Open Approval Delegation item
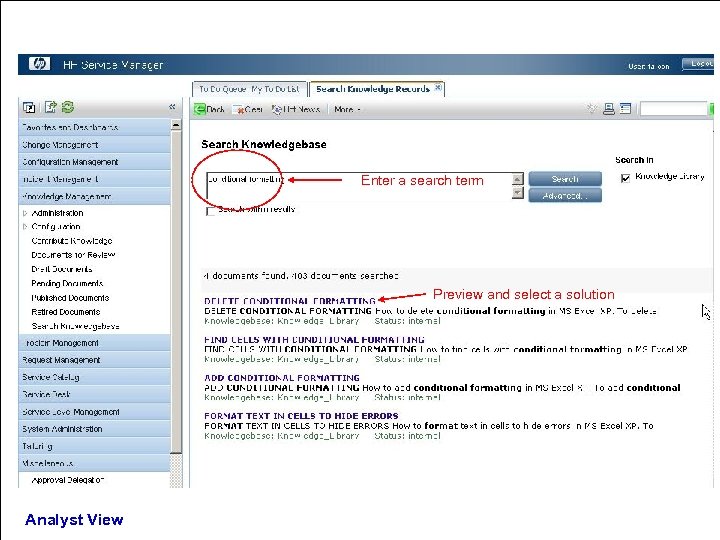The width and height of the screenshot is (720, 540). coord(68,480)
